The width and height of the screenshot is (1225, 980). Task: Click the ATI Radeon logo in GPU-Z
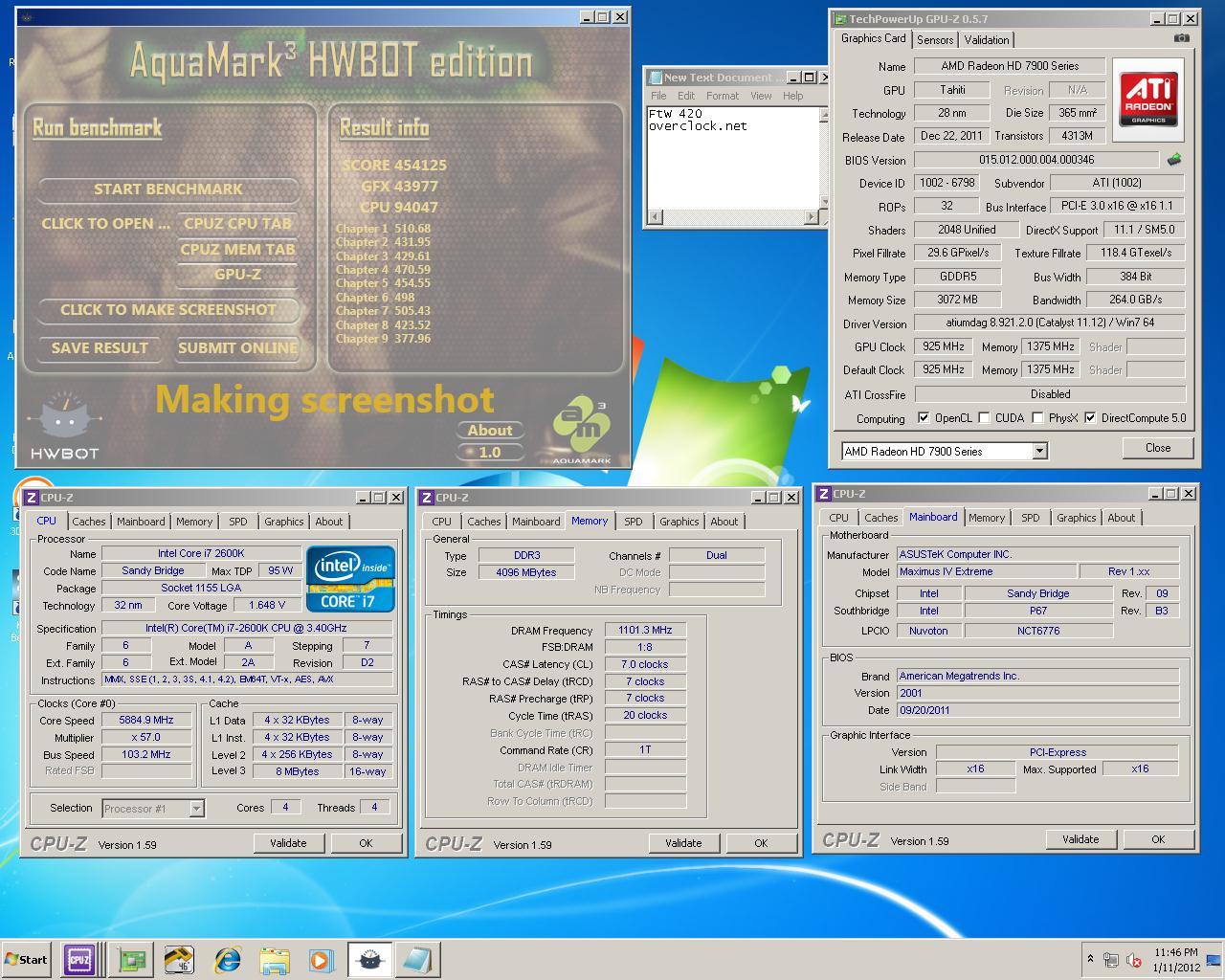1147,100
